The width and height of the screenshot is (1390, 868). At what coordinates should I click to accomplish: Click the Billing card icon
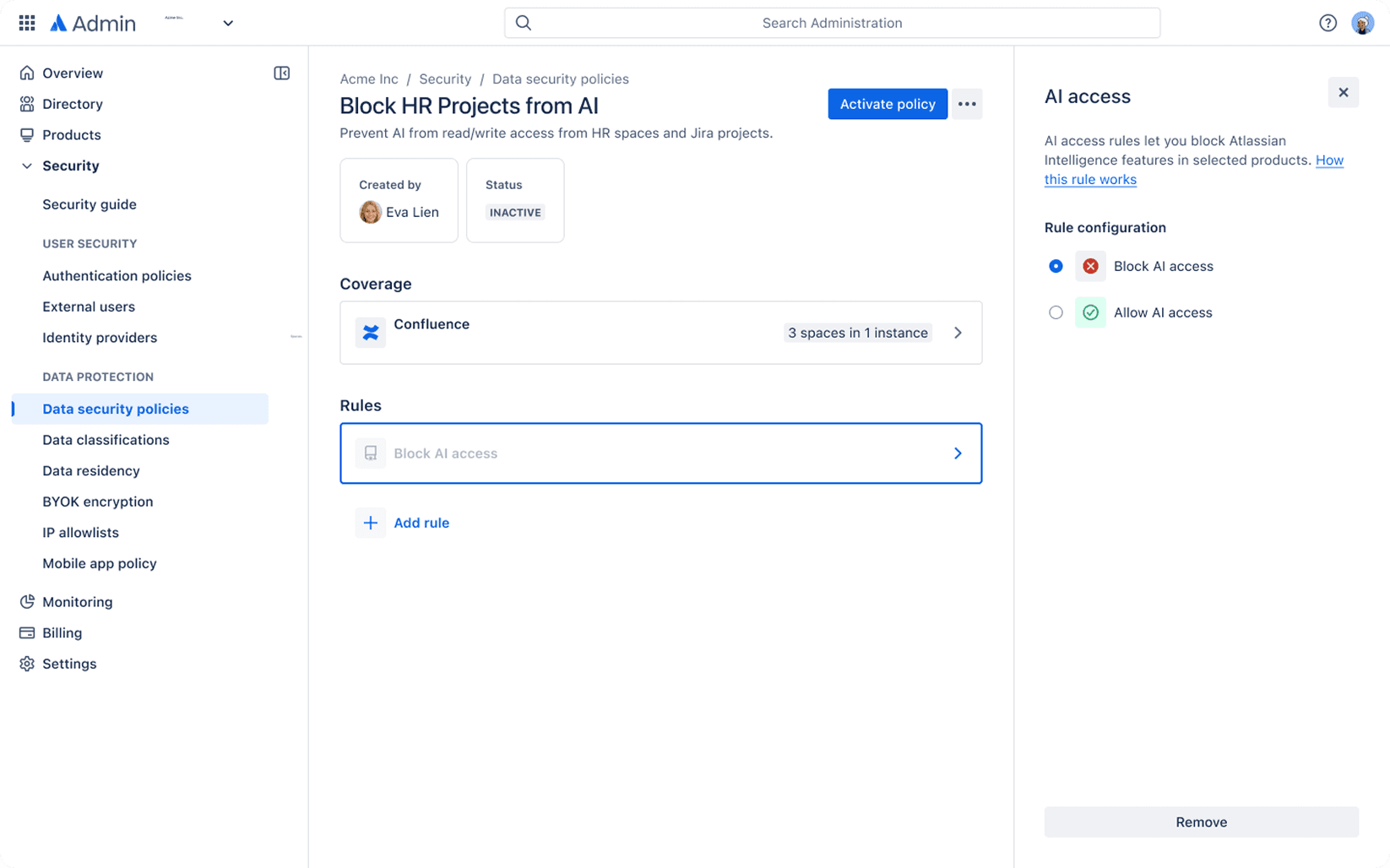coord(27,632)
